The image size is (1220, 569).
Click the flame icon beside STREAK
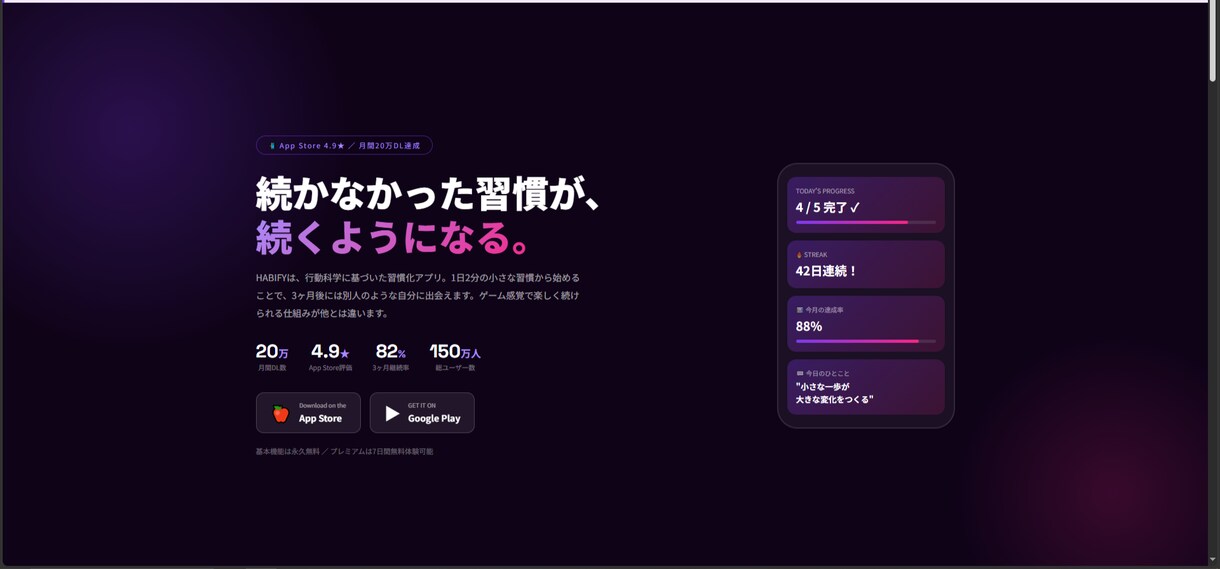[x=799, y=255]
